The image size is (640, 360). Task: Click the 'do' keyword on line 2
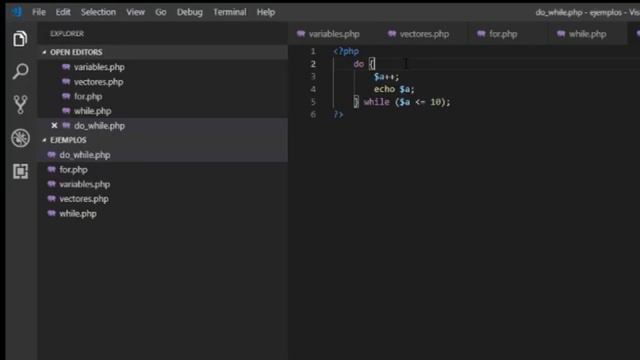(x=358, y=64)
